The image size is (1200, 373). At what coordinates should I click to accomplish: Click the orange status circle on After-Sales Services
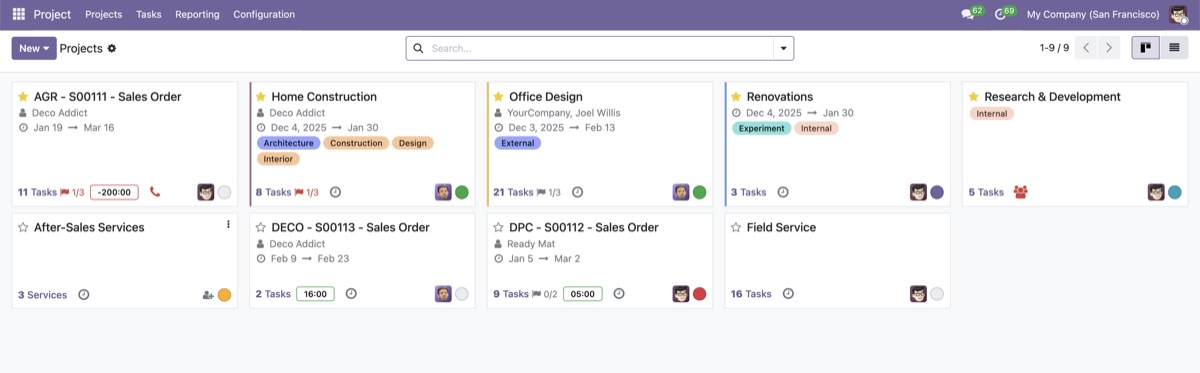pyautogui.click(x=224, y=295)
